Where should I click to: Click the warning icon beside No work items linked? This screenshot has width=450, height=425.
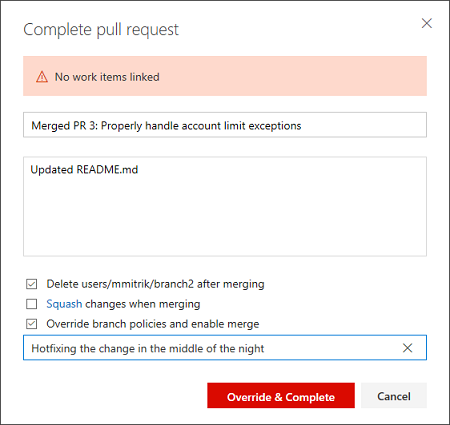[42, 77]
